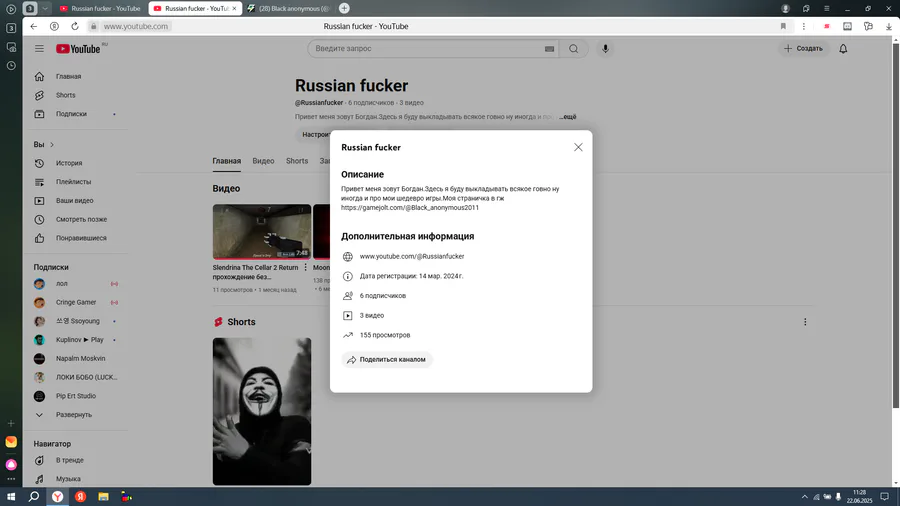Open the page vertical scrollbar
The image size is (900, 506).
pos(896,225)
